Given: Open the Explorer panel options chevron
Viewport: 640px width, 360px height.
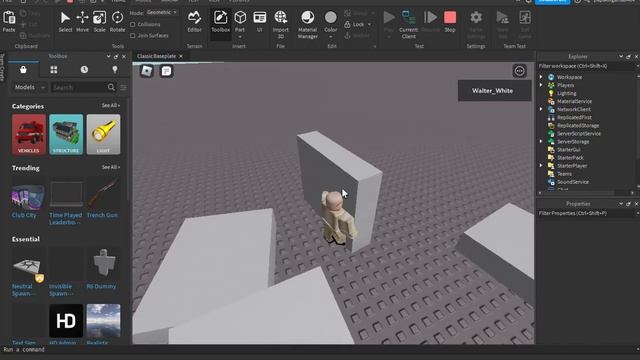Looking at the screenshot, I should [x=621, y=57].
